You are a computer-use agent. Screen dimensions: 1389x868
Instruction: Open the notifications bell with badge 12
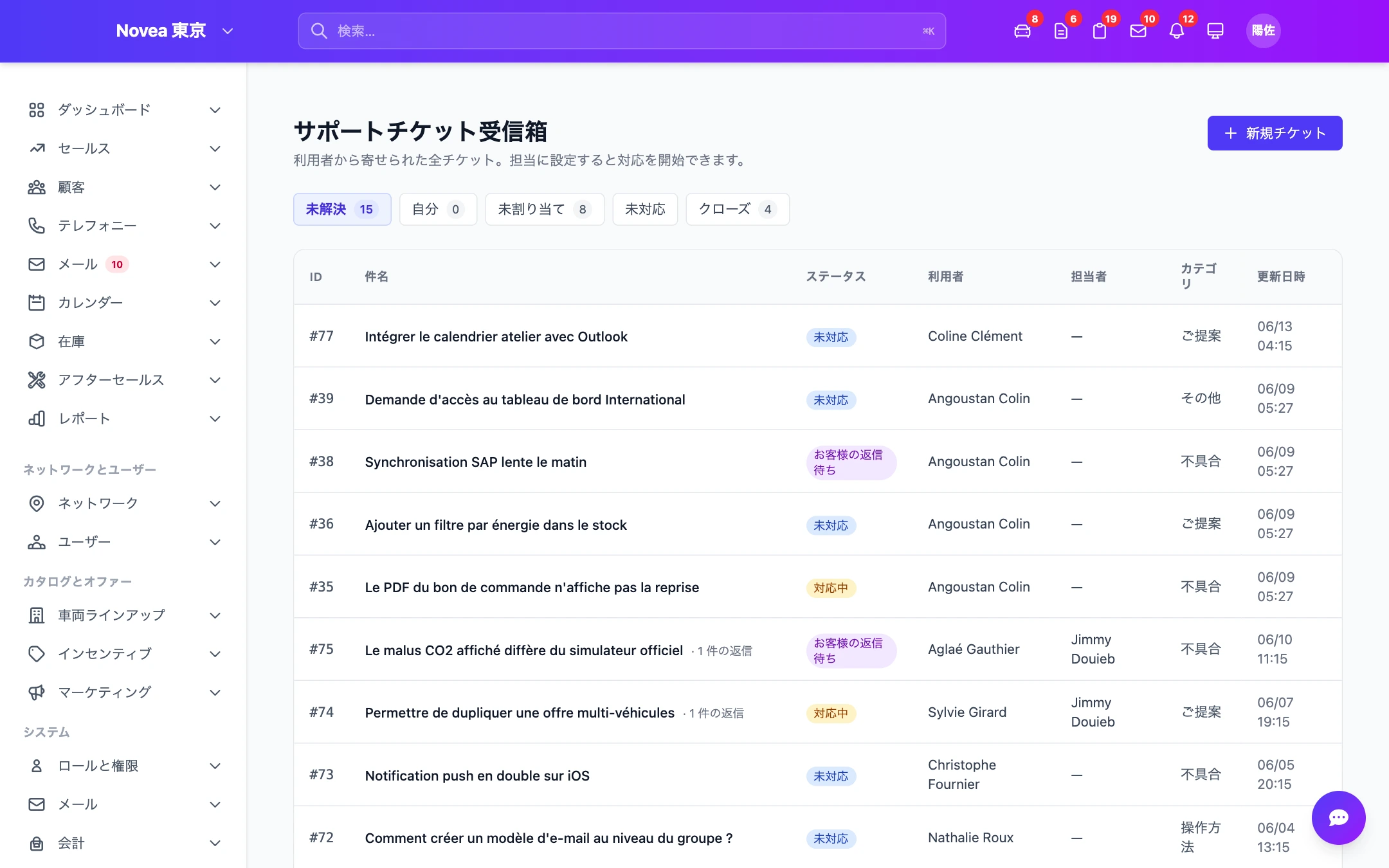[x=1177, y=31]
